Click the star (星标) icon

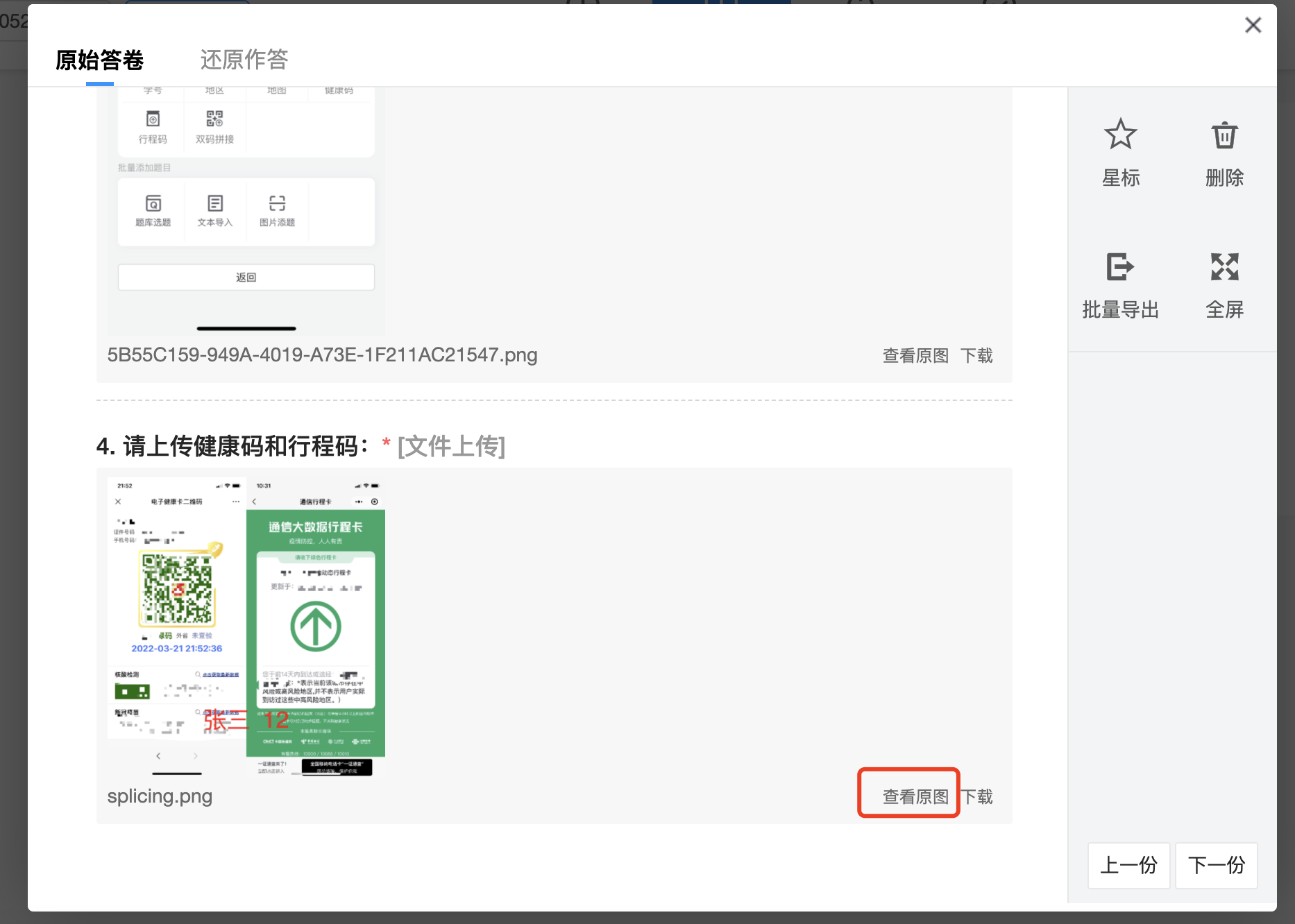[x=1120, y=135]
